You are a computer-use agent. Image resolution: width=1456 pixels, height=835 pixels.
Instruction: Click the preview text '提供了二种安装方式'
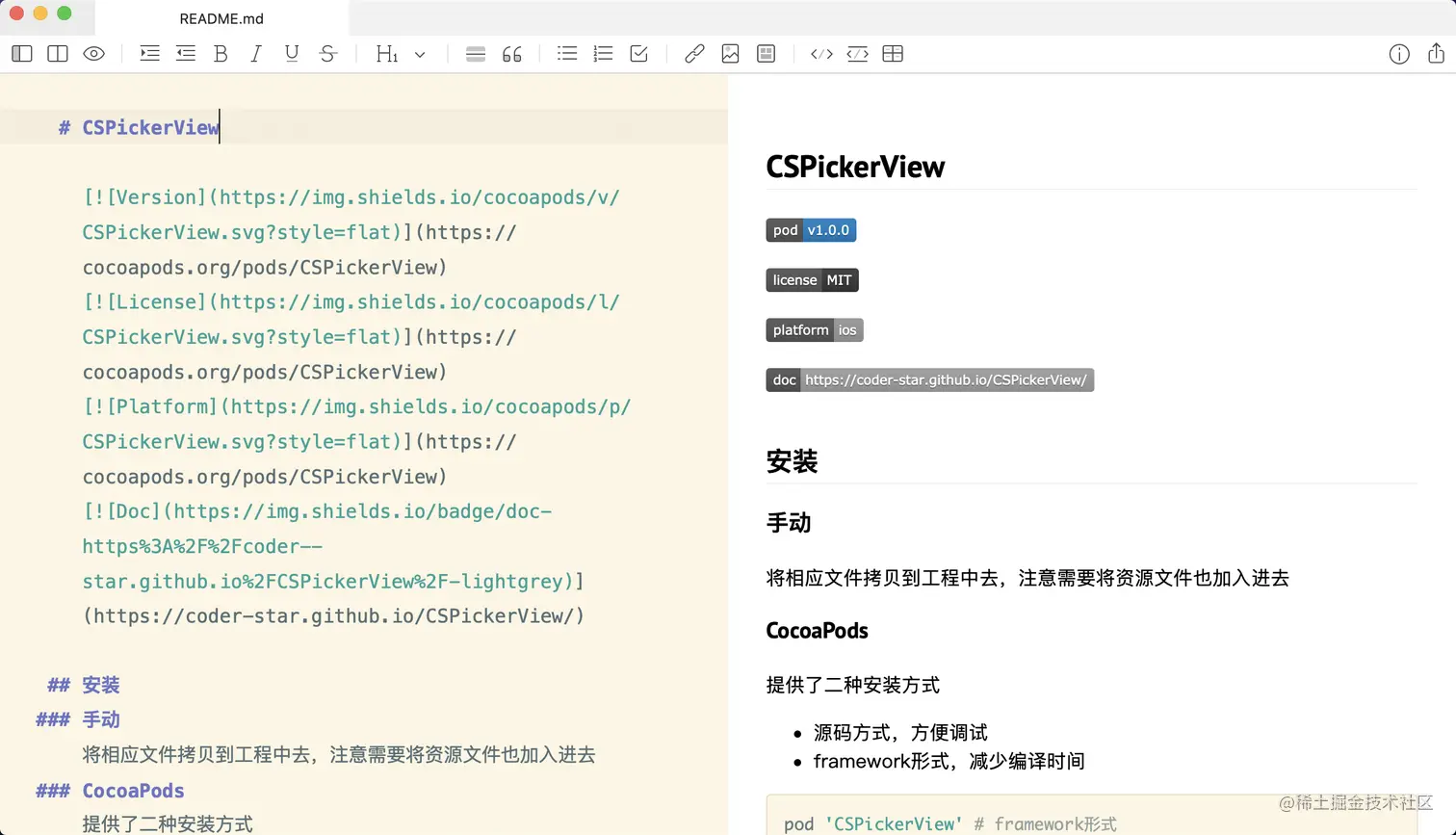pos(852,685)
